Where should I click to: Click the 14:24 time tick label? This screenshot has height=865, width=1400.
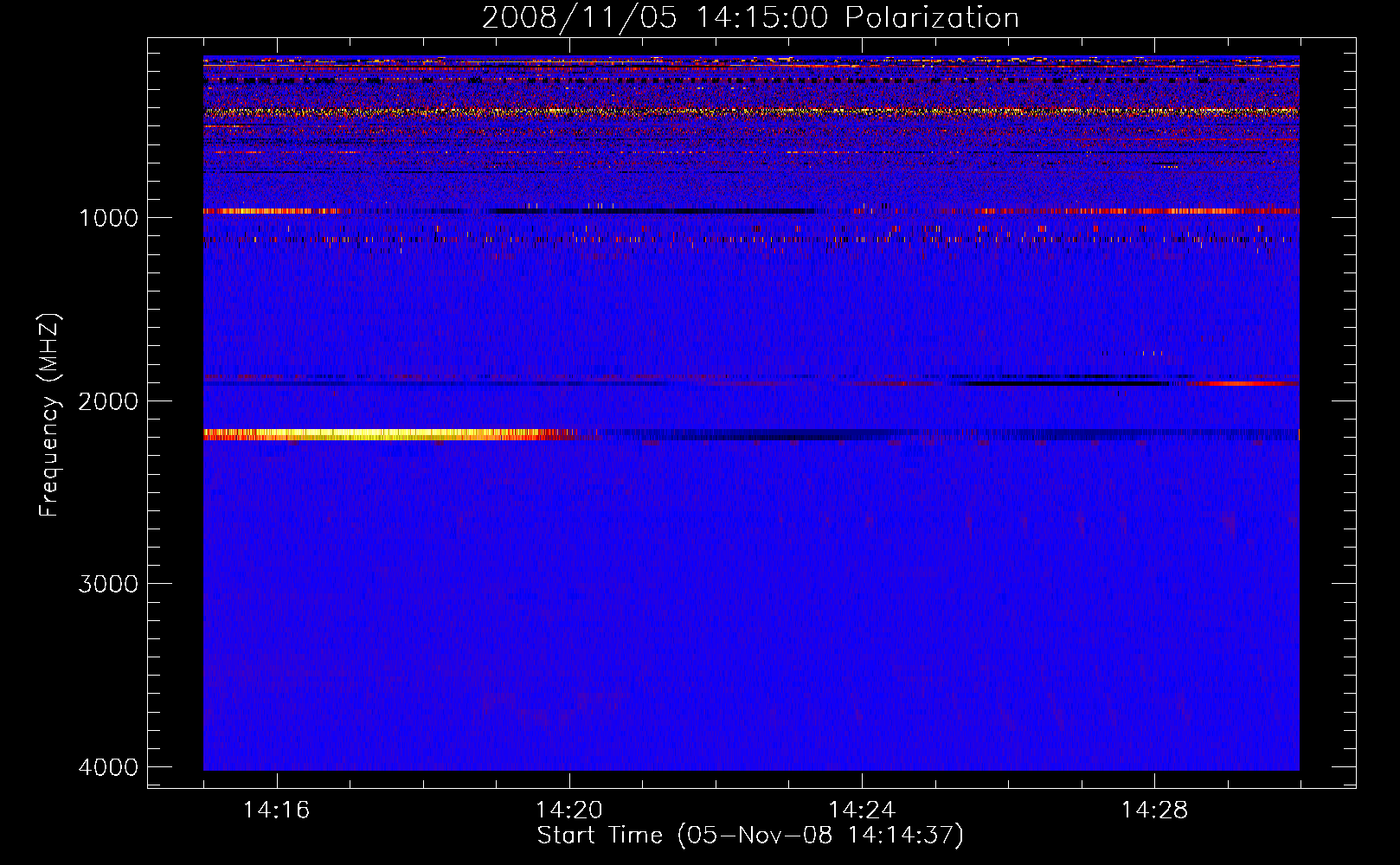pos(862,811)
